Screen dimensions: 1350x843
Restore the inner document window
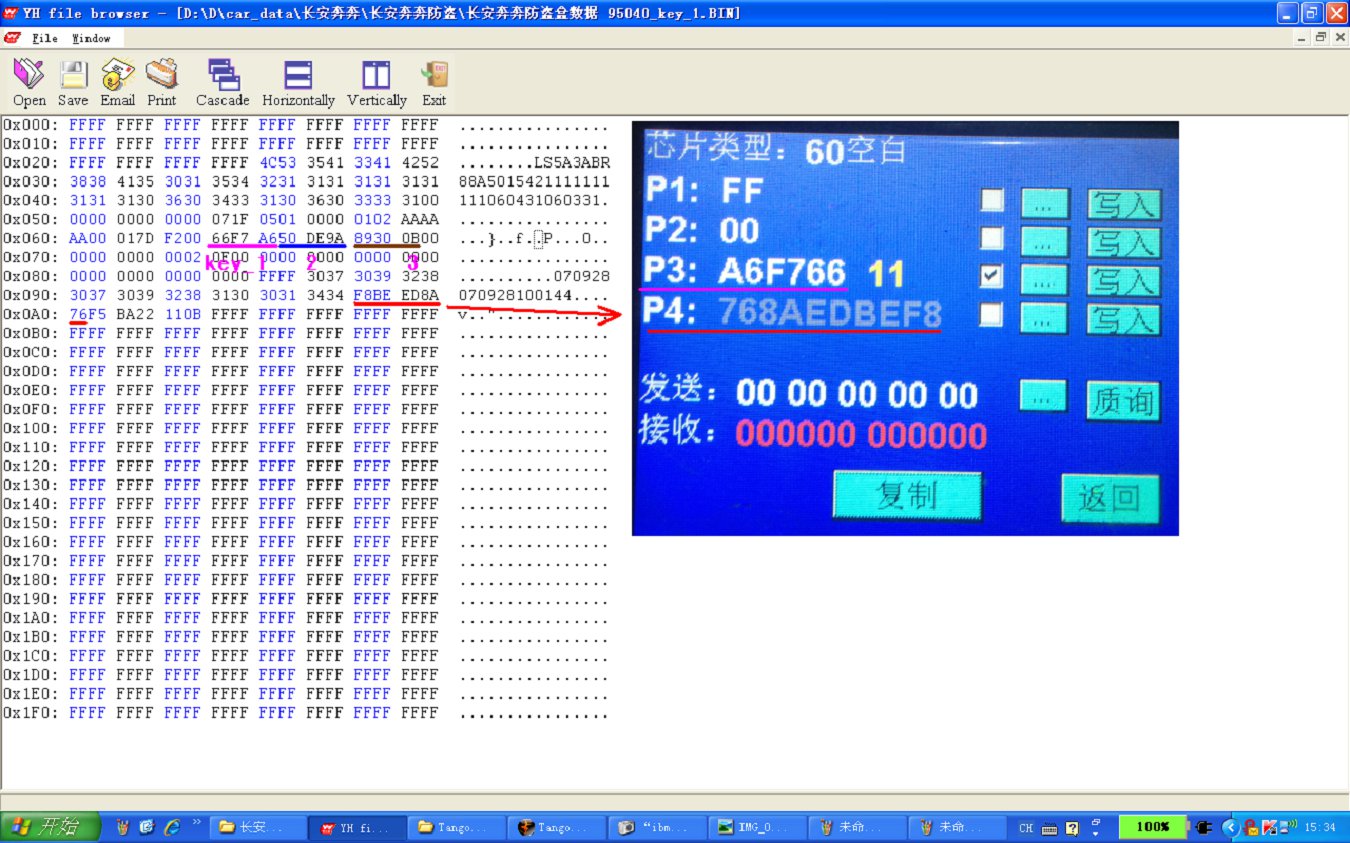pyautogui.click(x=1321, y=37)
